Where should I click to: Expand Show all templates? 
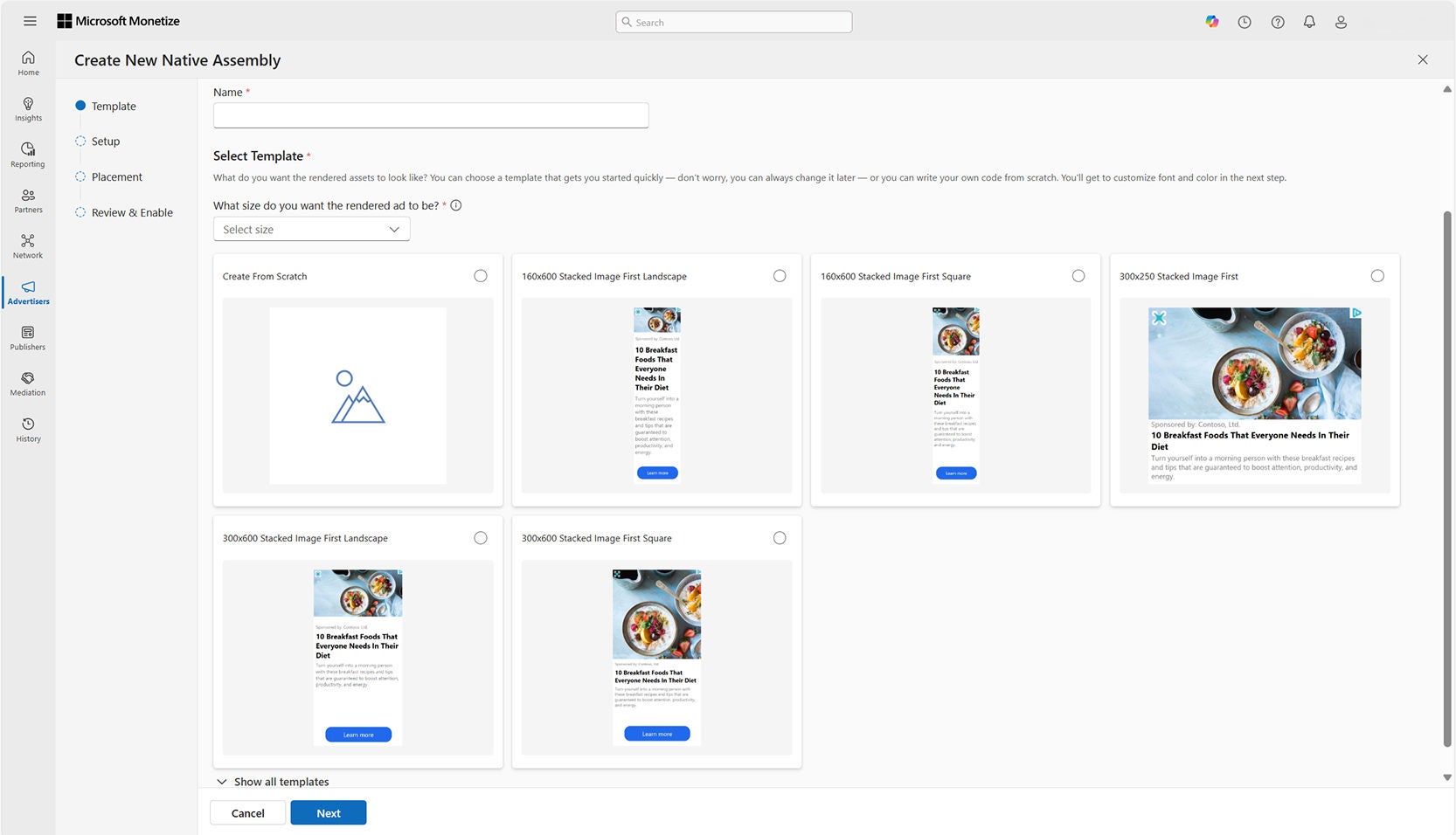point(274,781)
